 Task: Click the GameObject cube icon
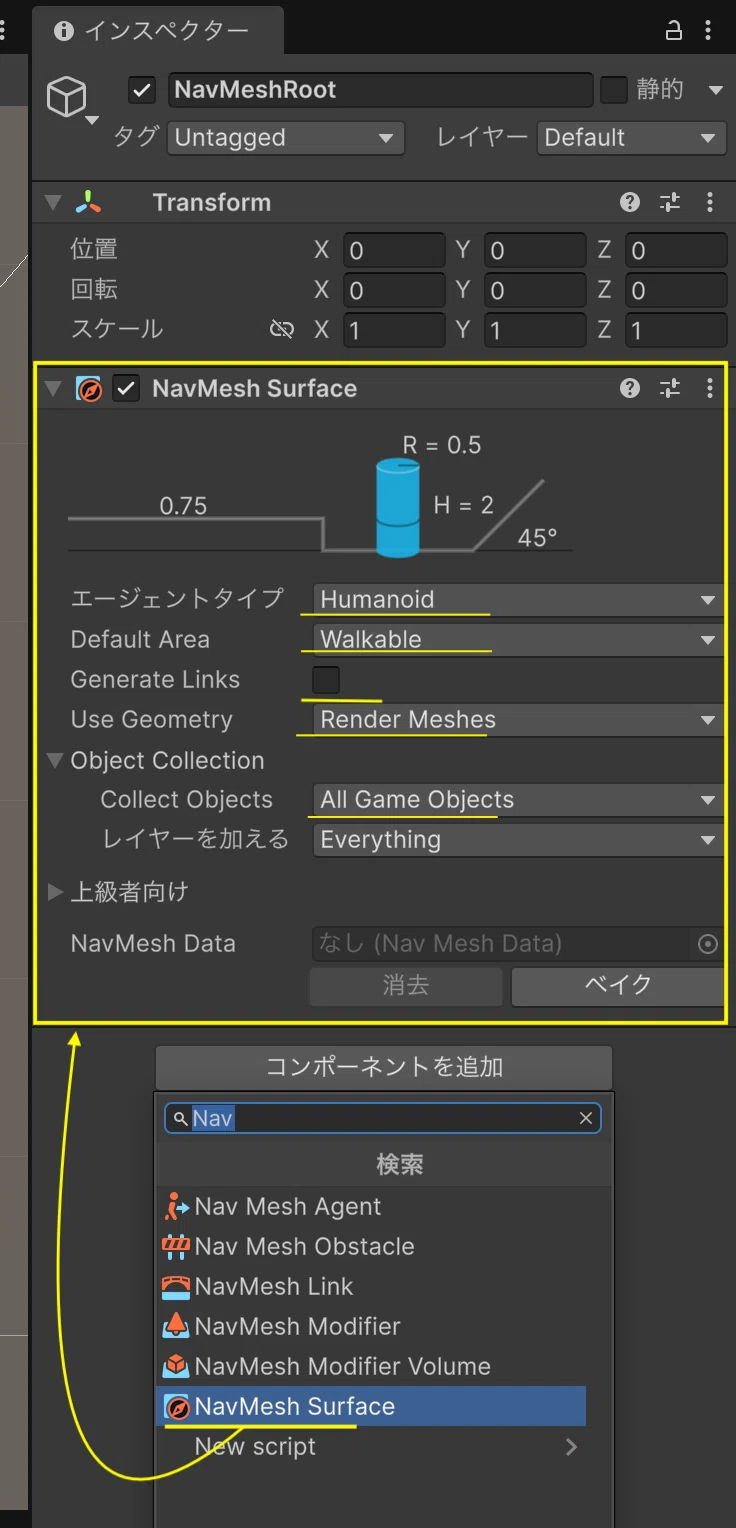click(x=67, y=98)
